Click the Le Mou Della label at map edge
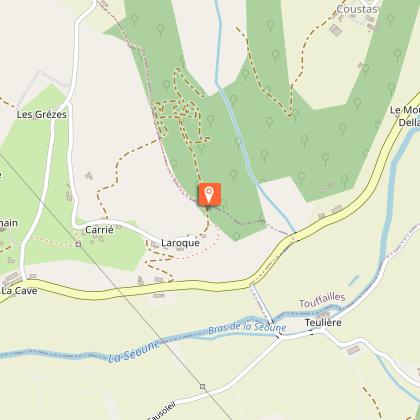Screen dimensions: 420x420 pos(405,116)
